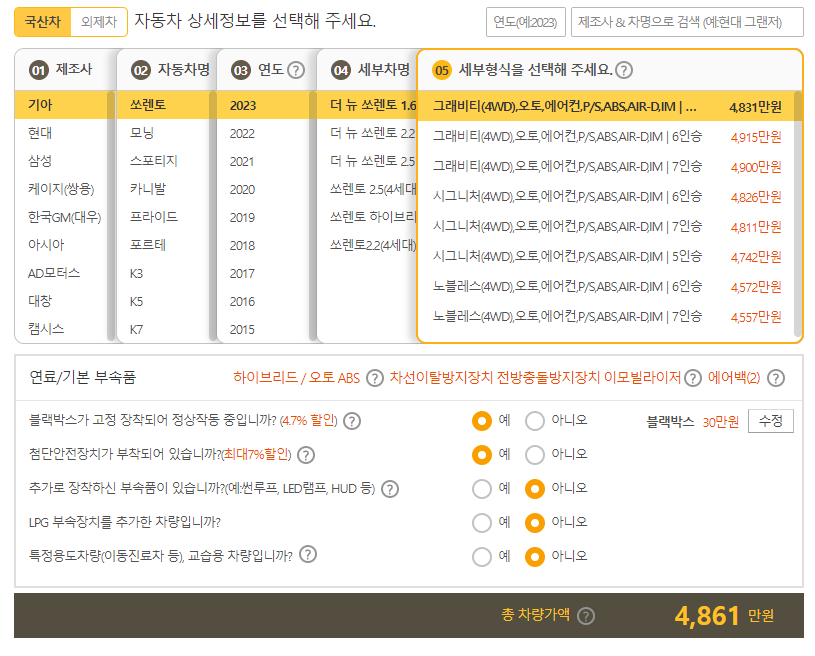
Task: Open the 01 제조사 step header
Action: 65,70
